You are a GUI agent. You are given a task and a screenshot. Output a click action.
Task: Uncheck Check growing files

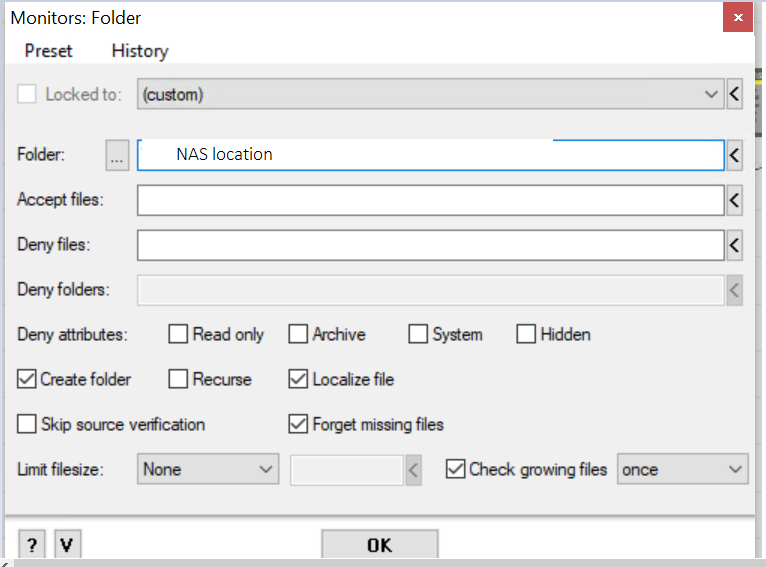click(x=455, y=469)
